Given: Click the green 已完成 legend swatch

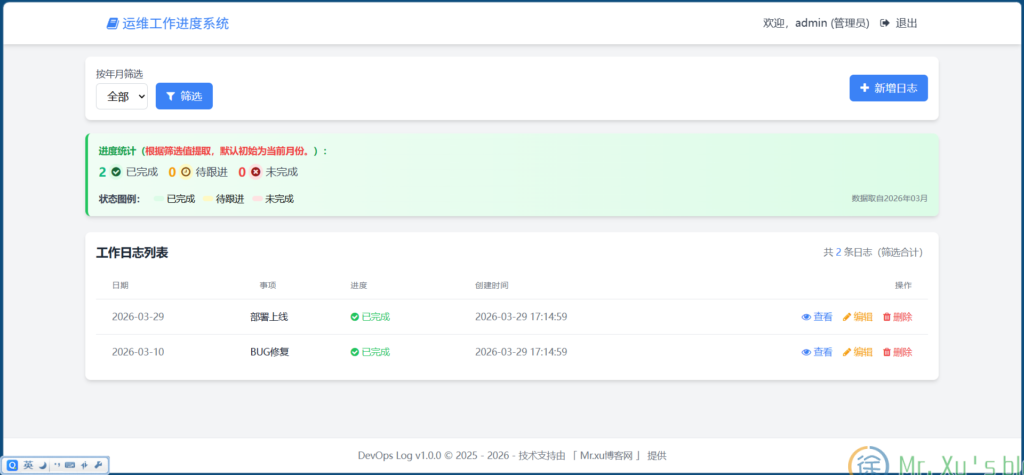Looking at the screenshot, I should [x=159, y=199].
